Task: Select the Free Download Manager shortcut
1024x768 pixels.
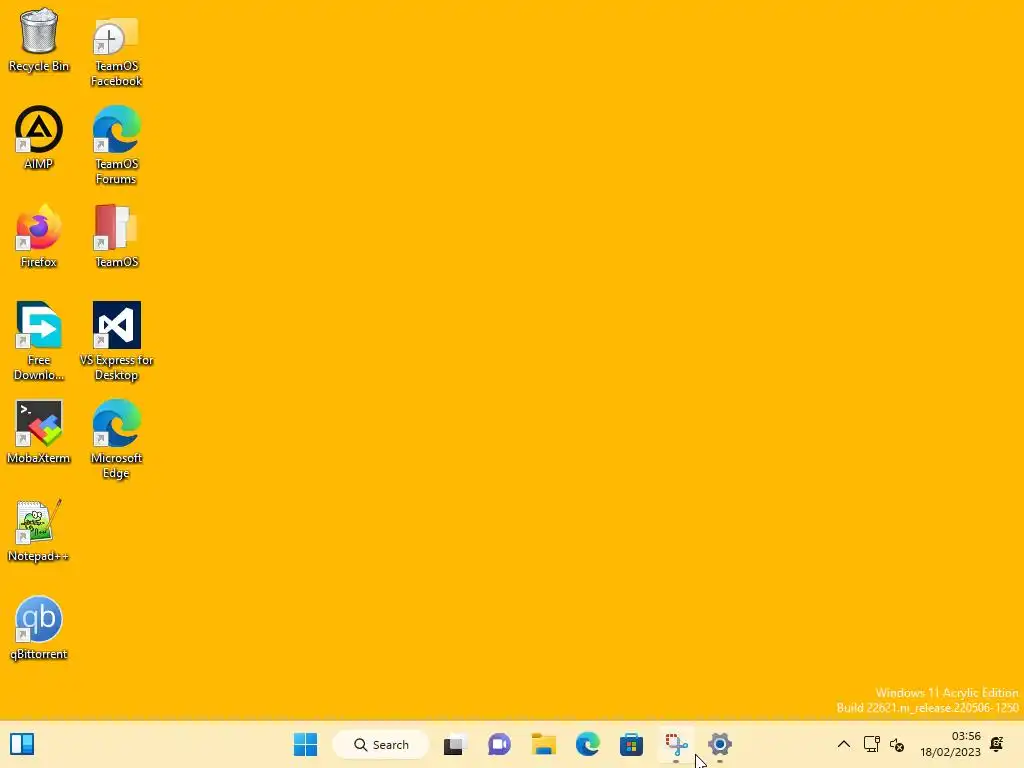Action: click(39, 342)
